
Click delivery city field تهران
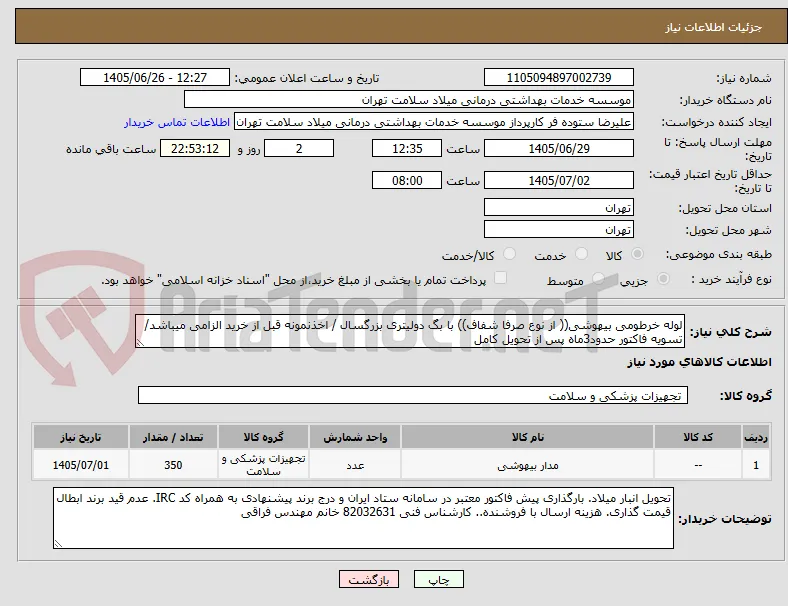[x=559, y=230]
